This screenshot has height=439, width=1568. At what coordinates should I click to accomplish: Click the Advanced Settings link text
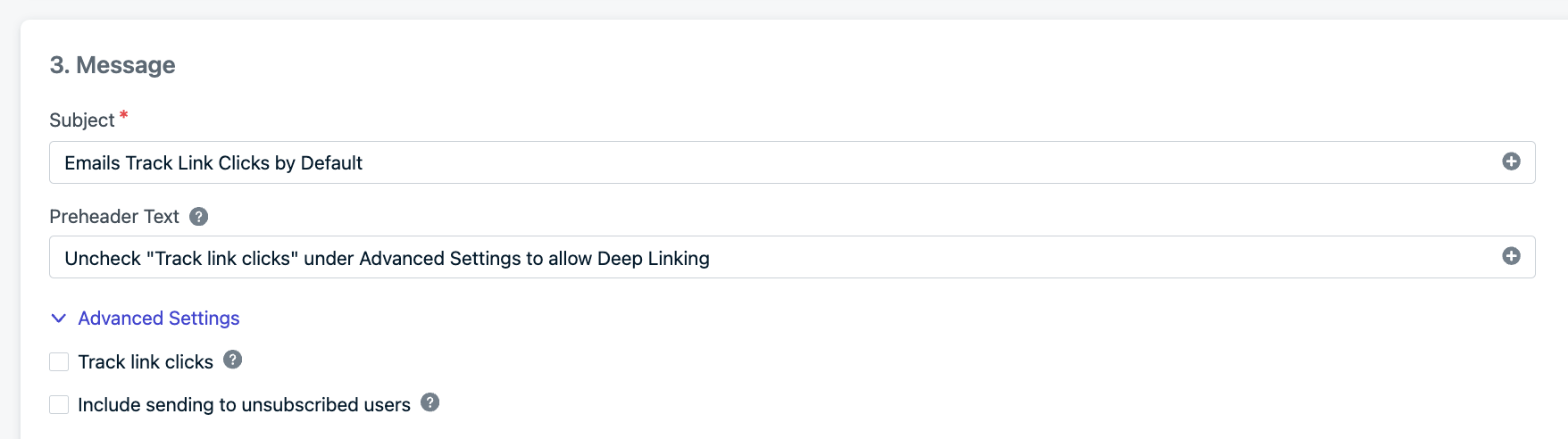pos(159,319)
